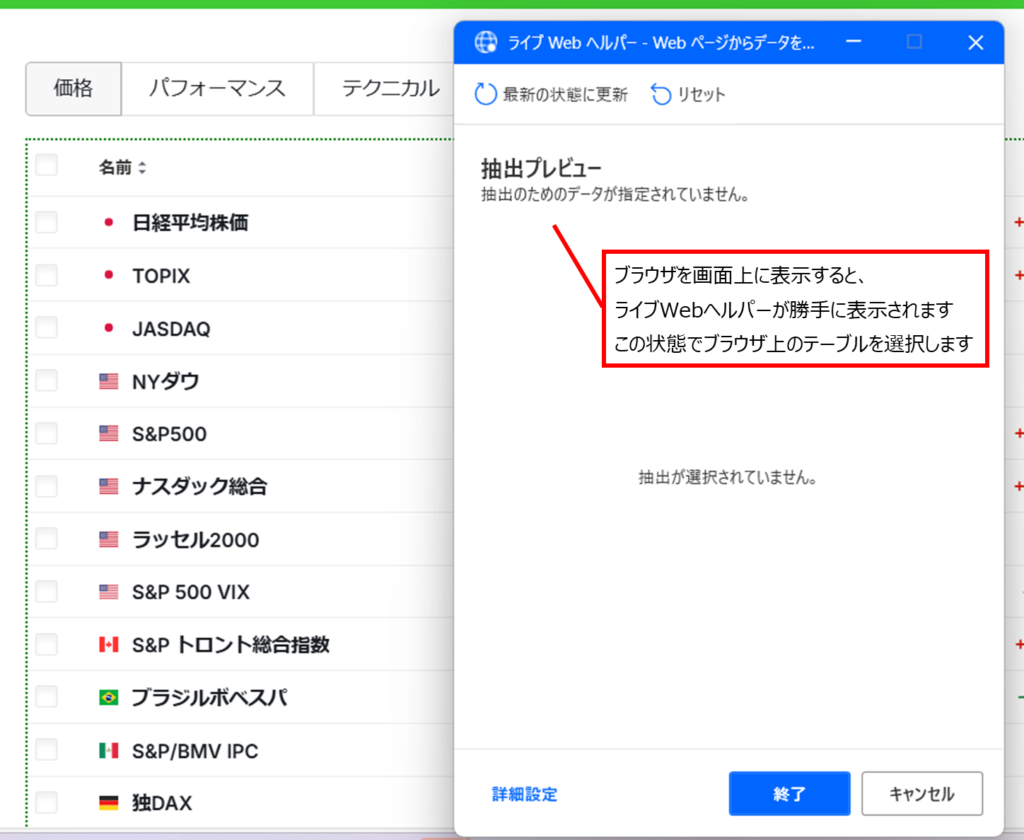Check the box for 日経平均株価
Viewport: 1024px width, 840px height.
click(x=46, y=222)
